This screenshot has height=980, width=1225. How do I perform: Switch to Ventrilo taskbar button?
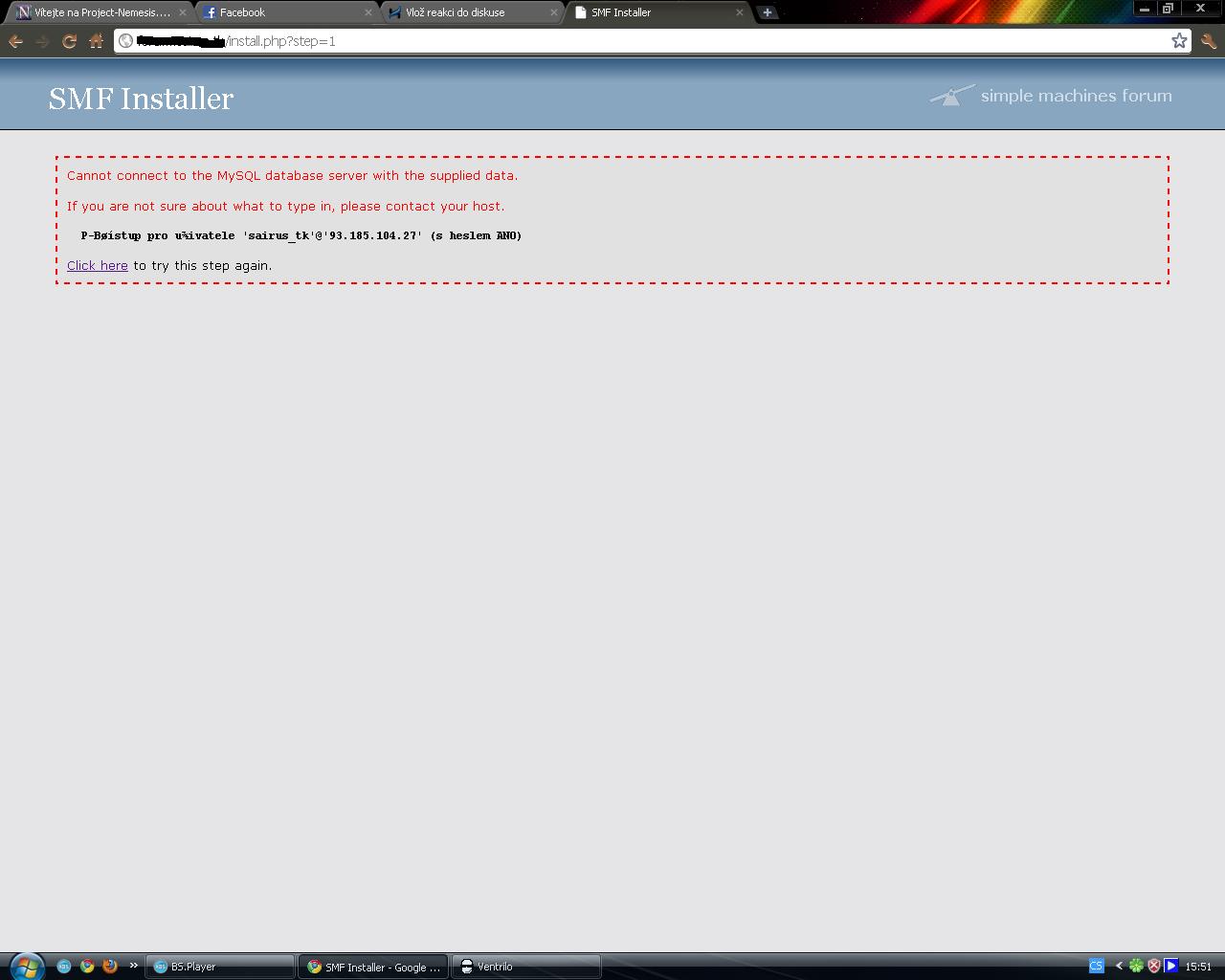526,967
